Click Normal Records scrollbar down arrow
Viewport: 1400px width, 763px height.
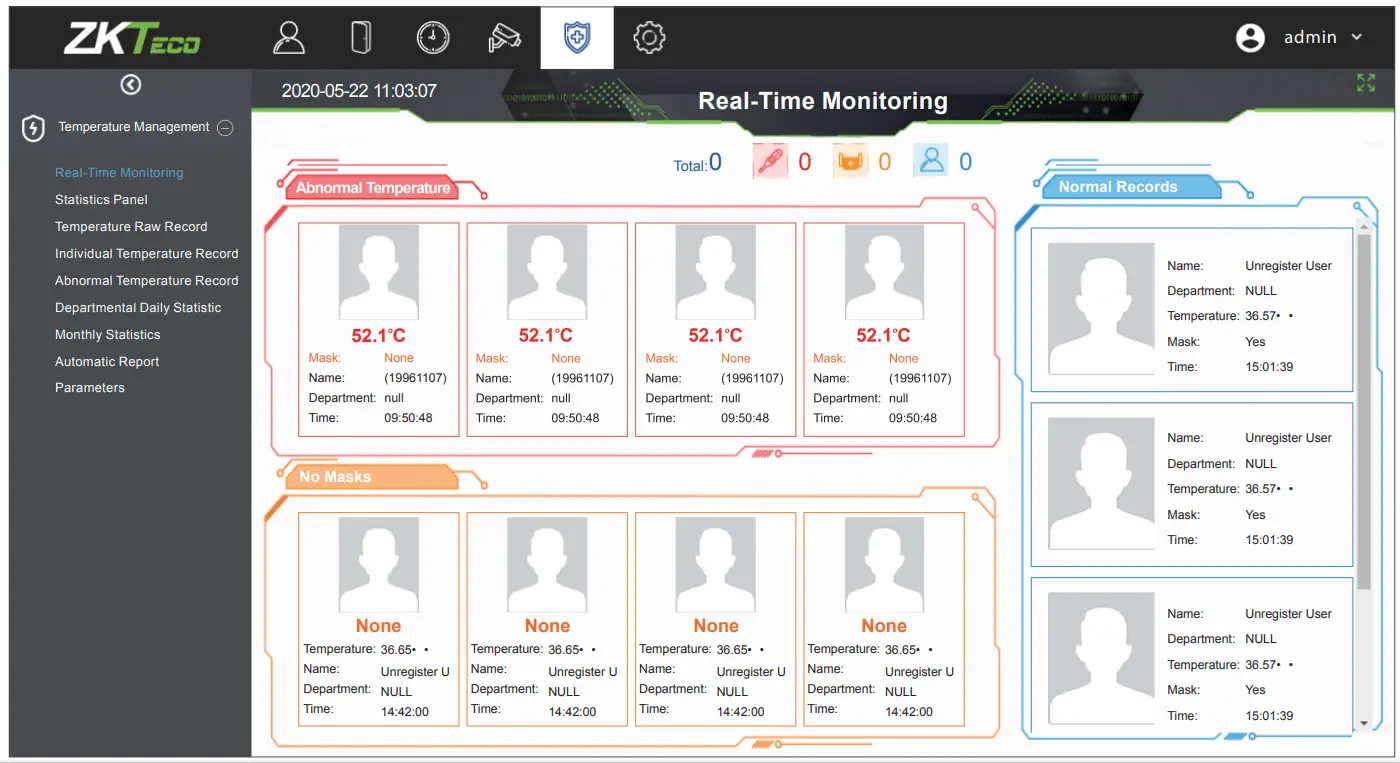coord(1363,722)
